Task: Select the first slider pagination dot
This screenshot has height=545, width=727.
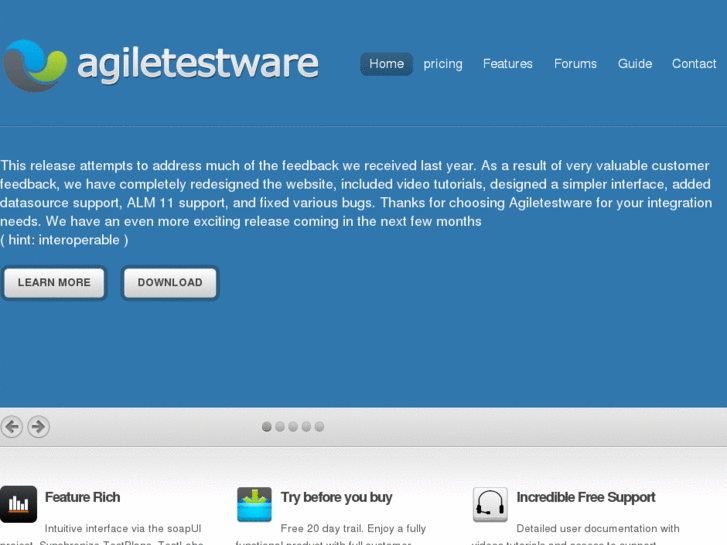Action: click(267, 427)
